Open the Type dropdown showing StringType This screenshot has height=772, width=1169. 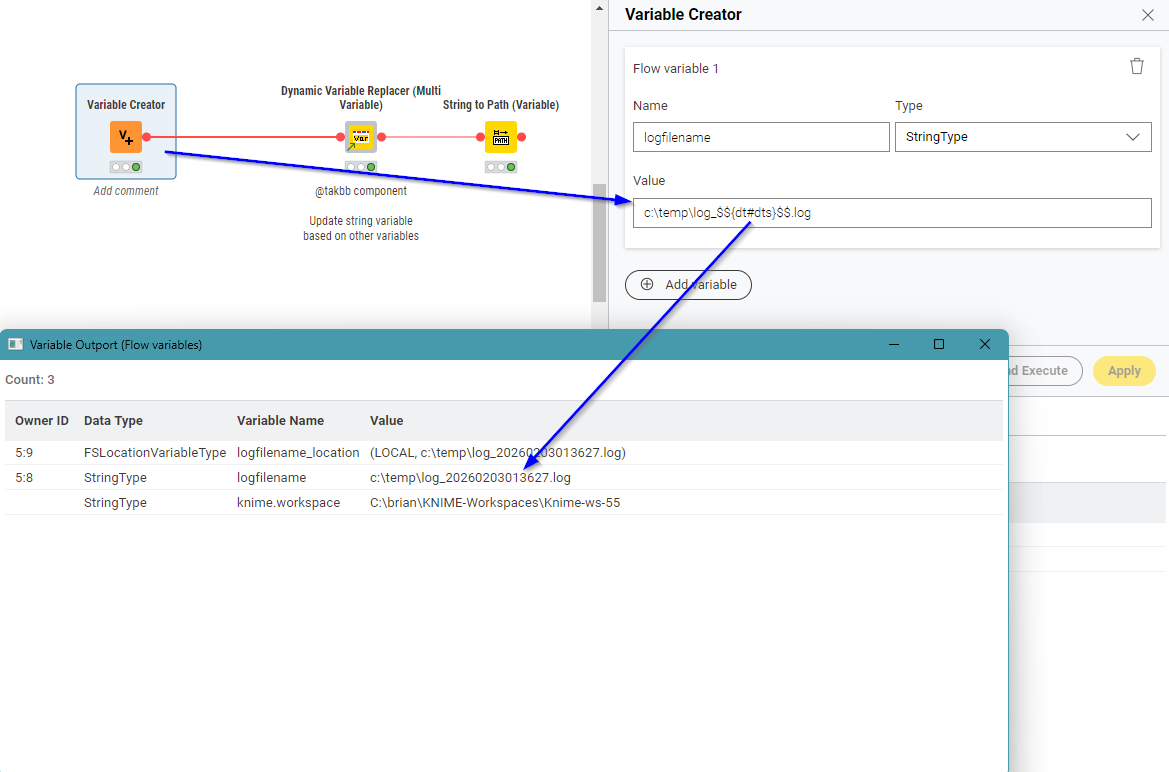click(1022, 137)
